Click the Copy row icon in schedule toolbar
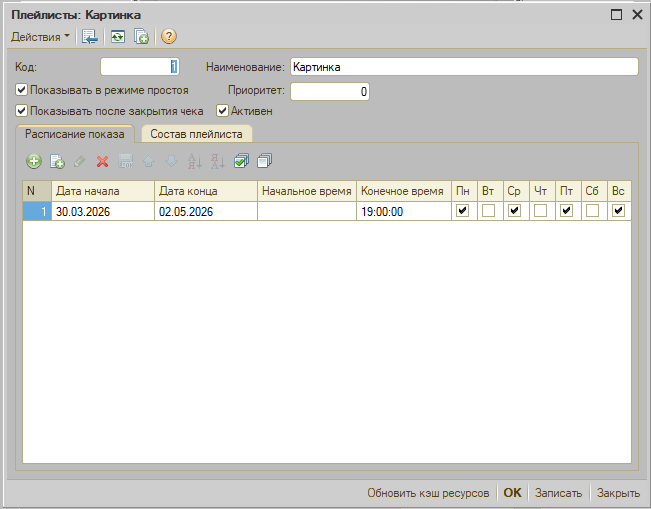This screenshot has width=651, height=509. 57,161
